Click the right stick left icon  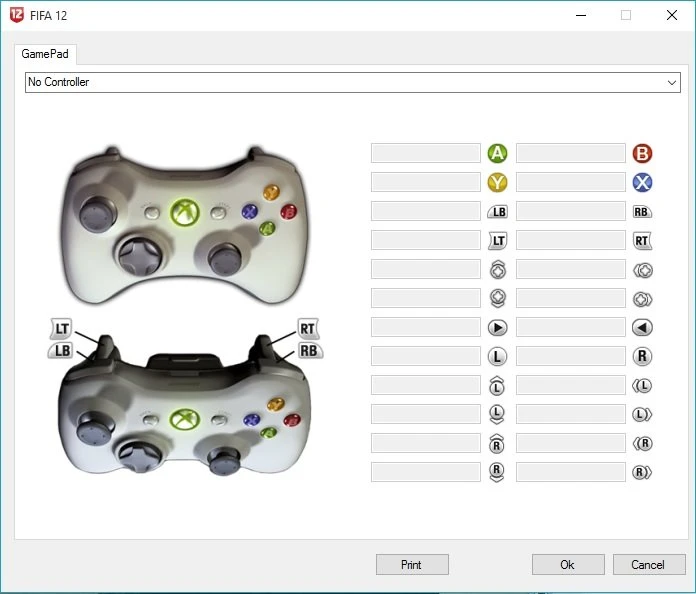642,444
